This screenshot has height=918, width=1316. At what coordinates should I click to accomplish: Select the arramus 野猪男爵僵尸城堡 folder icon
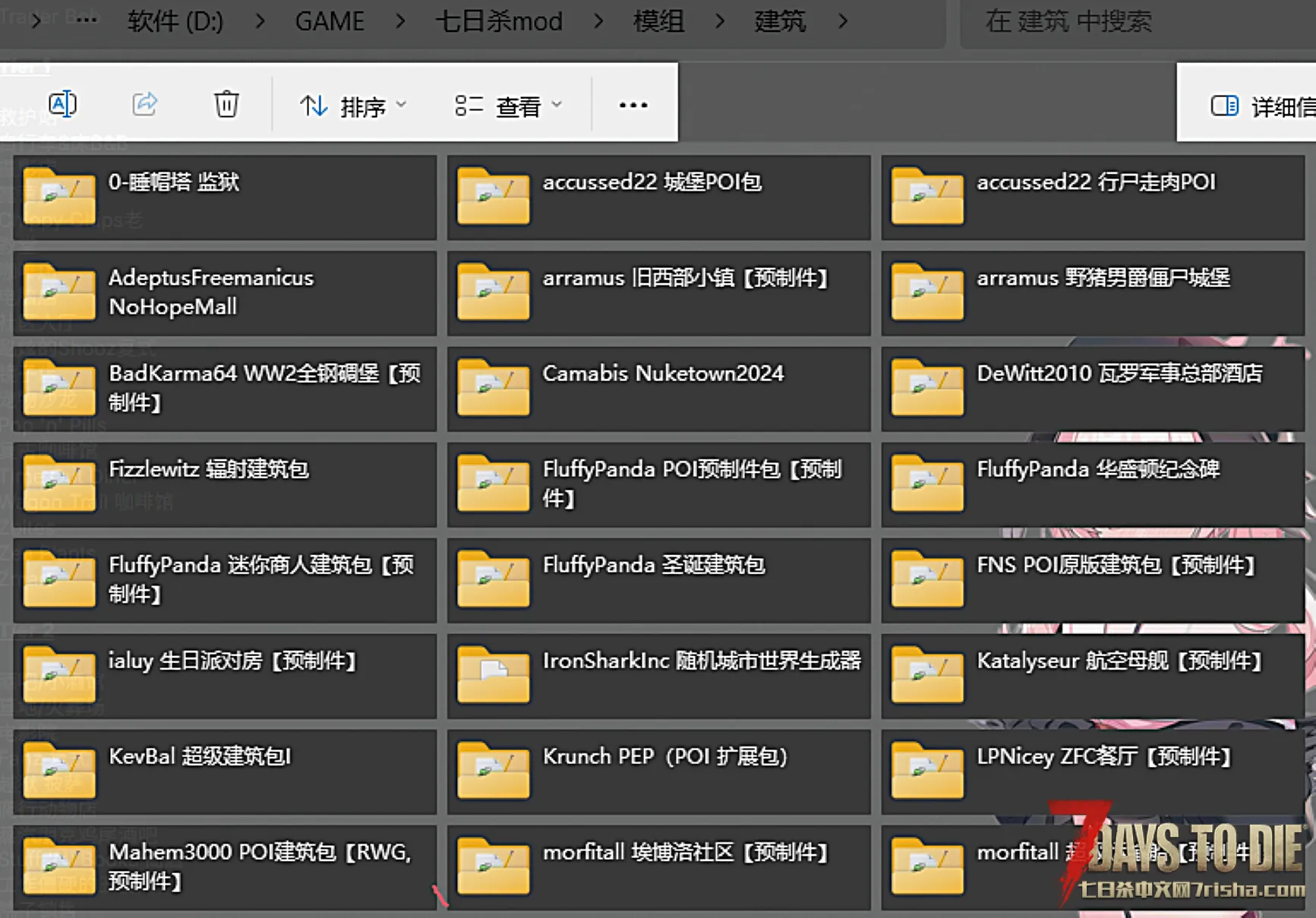[927, 292]
